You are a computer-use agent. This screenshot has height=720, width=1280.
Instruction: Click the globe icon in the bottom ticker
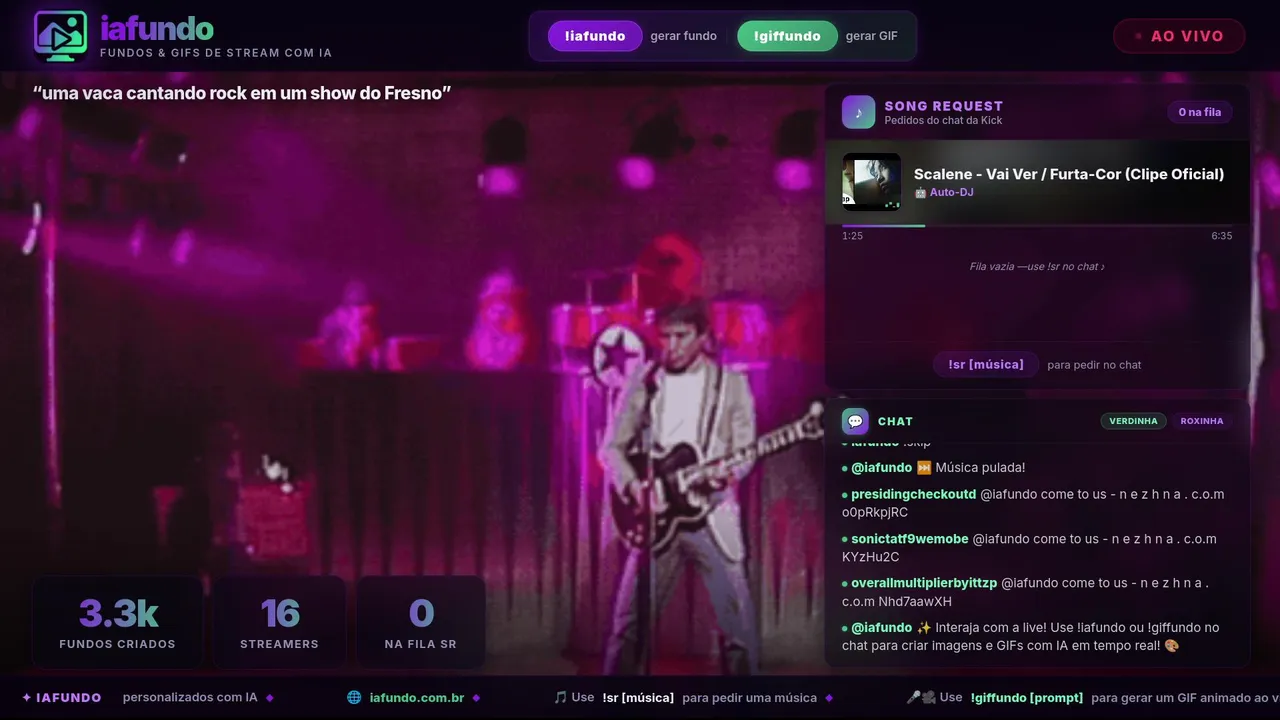pos(354,697)
